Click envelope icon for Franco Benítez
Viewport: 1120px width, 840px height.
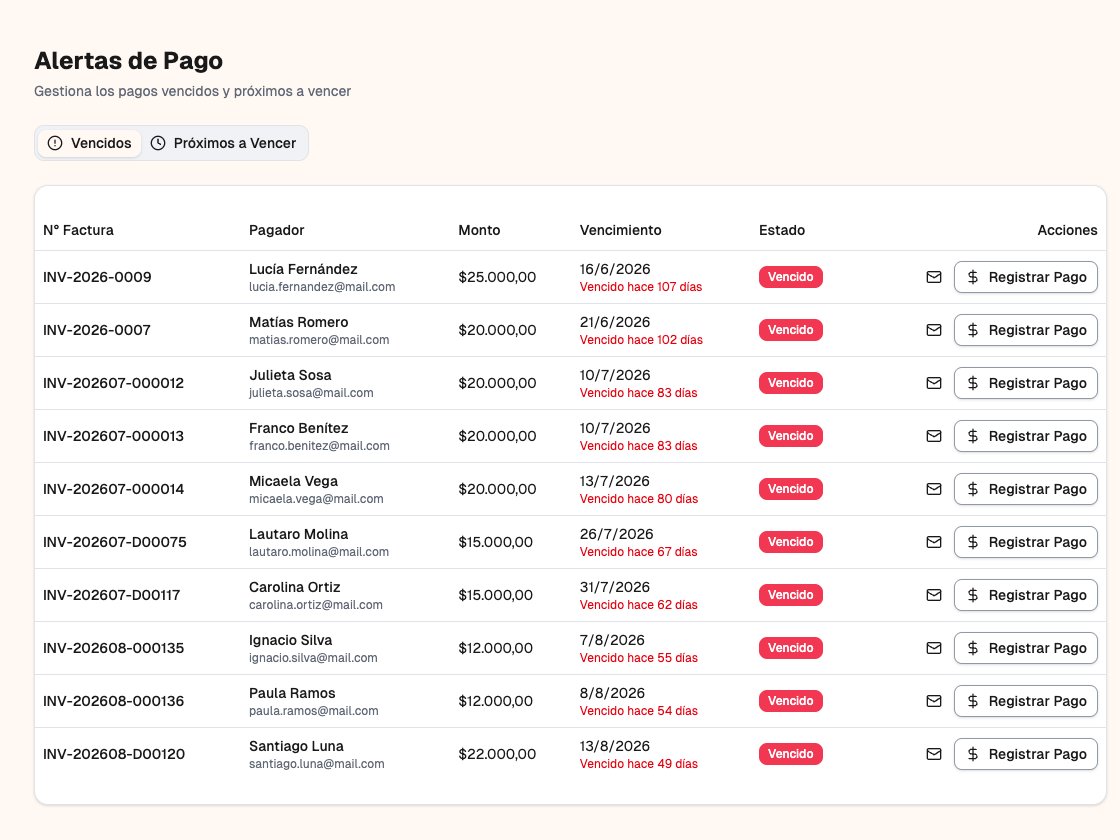point(934,436)
